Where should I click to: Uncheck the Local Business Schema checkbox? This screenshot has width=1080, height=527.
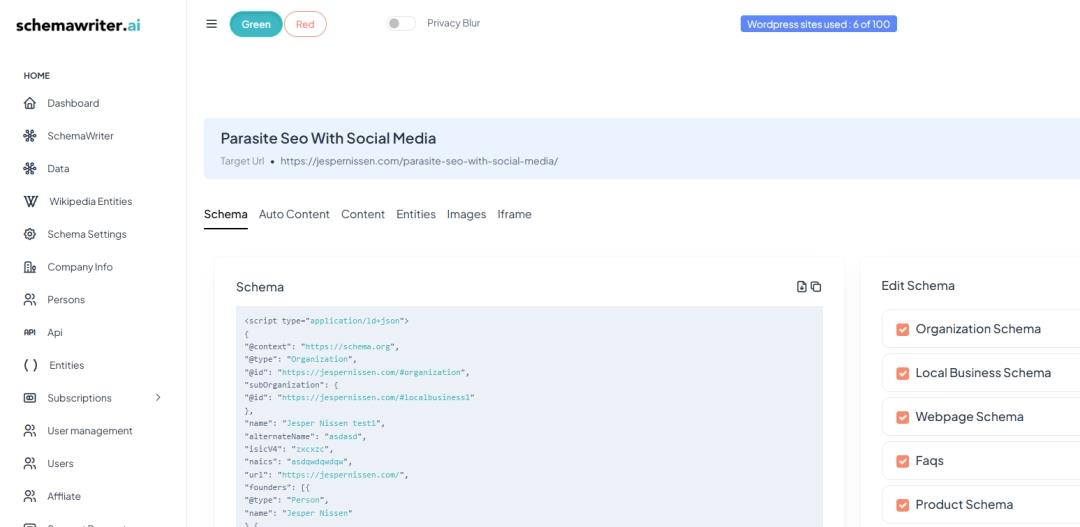click(902, 373)
